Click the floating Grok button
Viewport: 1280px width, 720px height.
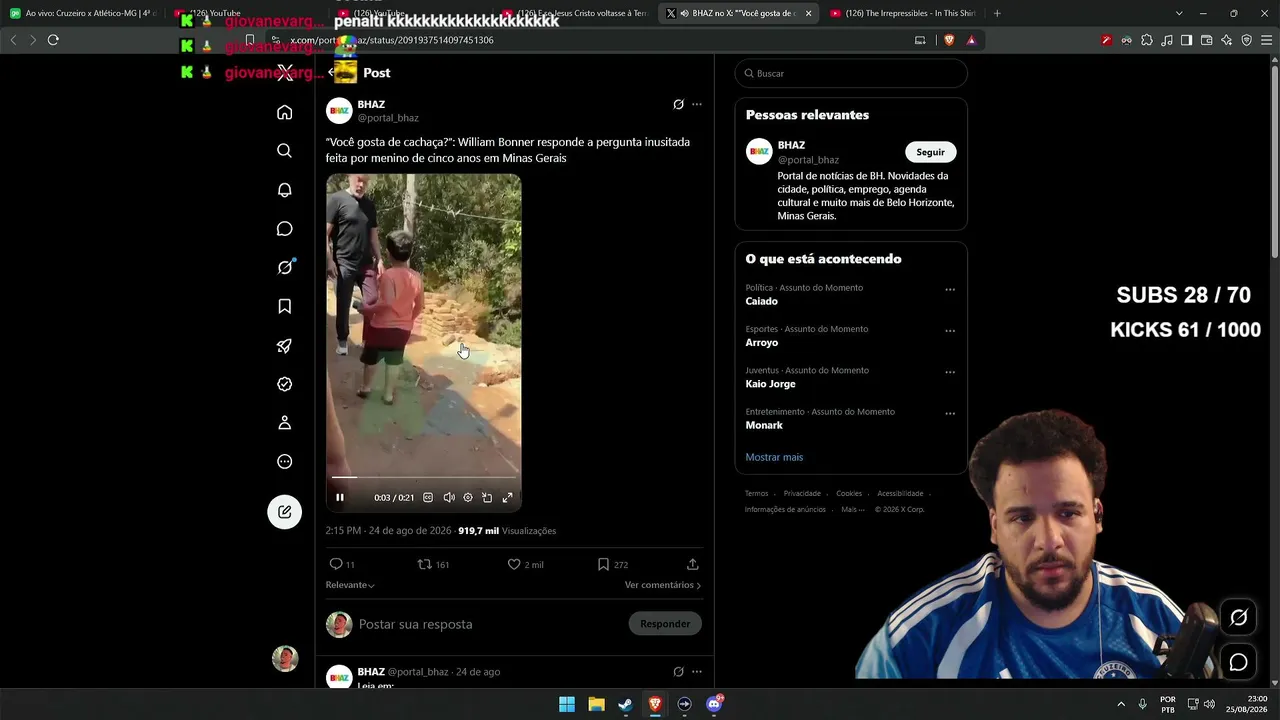[1238, 618]
